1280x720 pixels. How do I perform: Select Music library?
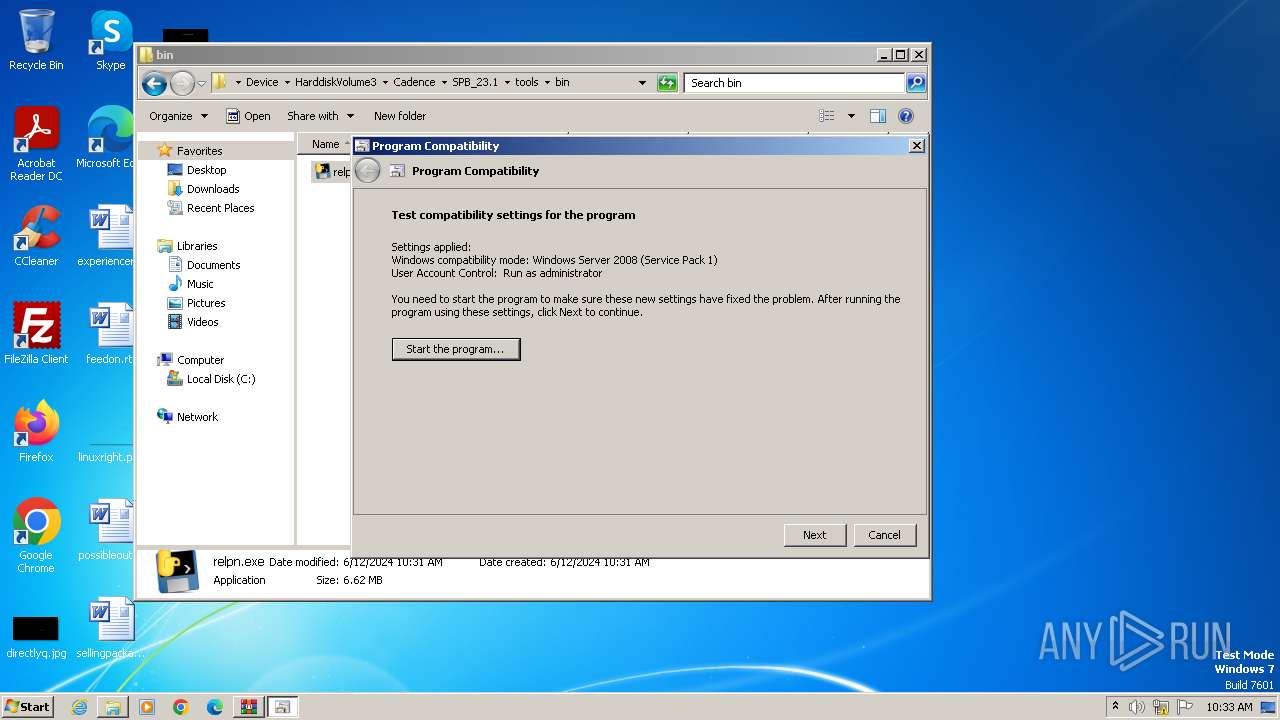200,284
